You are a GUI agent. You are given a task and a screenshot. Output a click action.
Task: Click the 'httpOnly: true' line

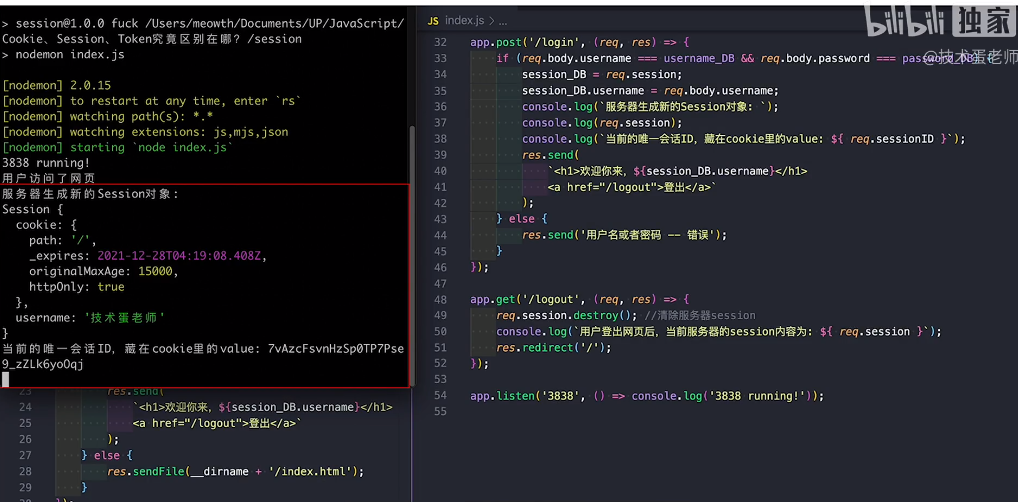pos(77,286)
